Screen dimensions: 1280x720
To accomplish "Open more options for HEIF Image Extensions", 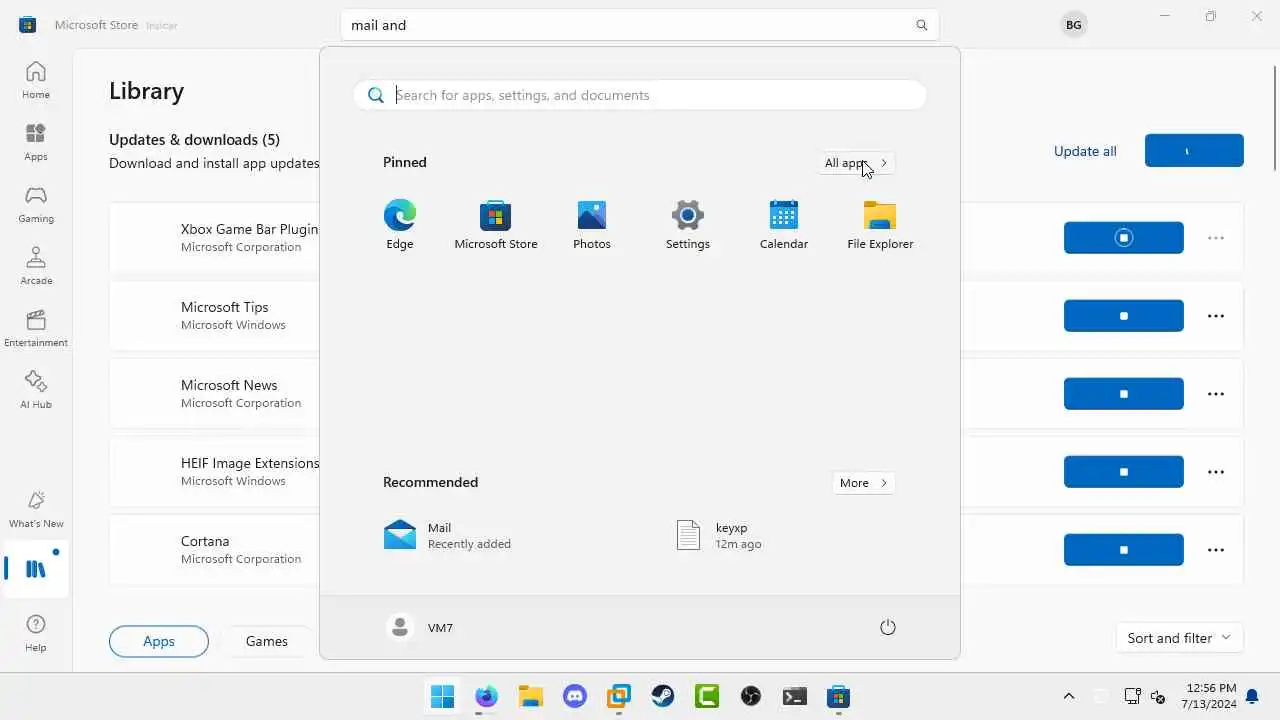I will 1216,472.
